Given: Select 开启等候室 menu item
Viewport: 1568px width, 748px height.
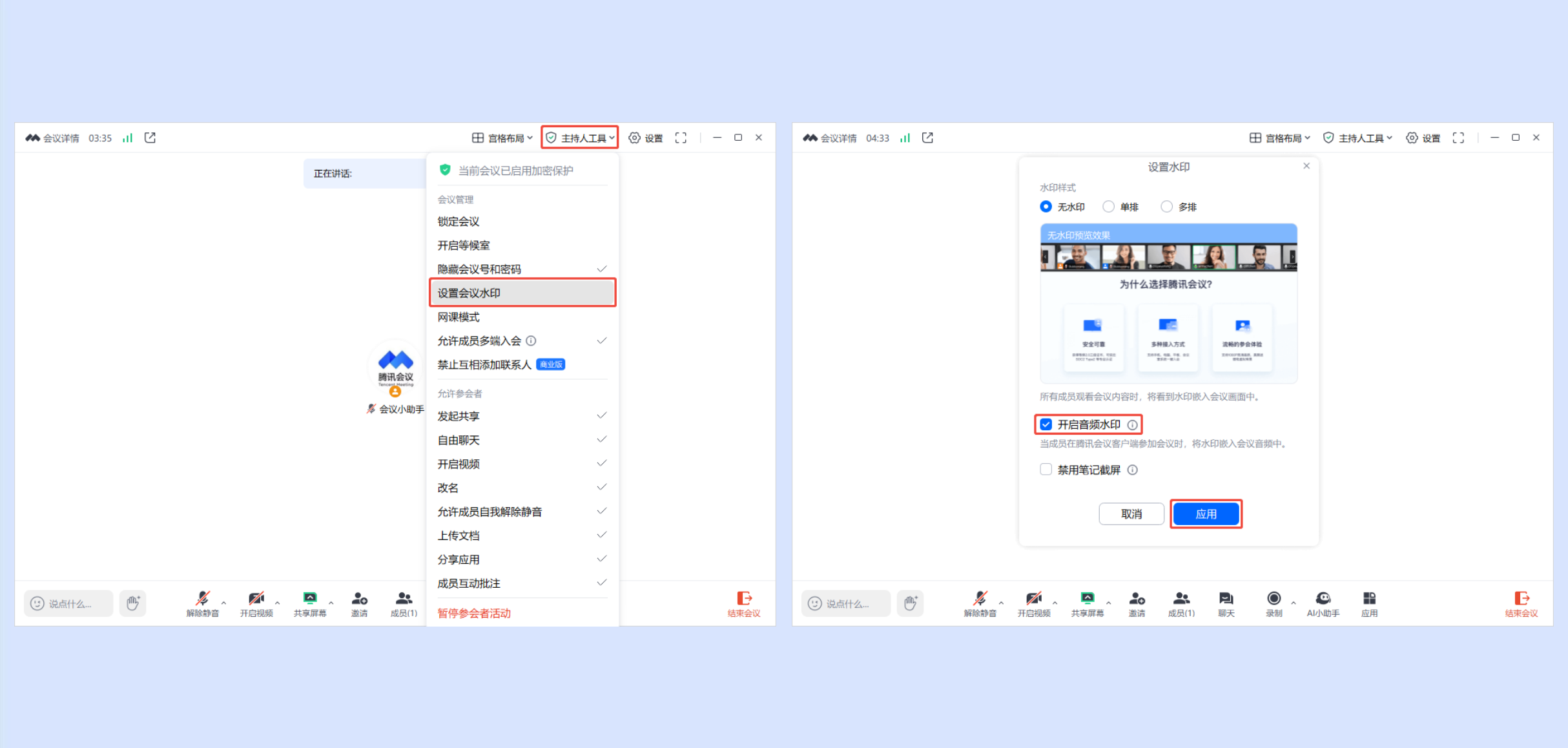Looking at the screenshot, I should click(522, 245).
